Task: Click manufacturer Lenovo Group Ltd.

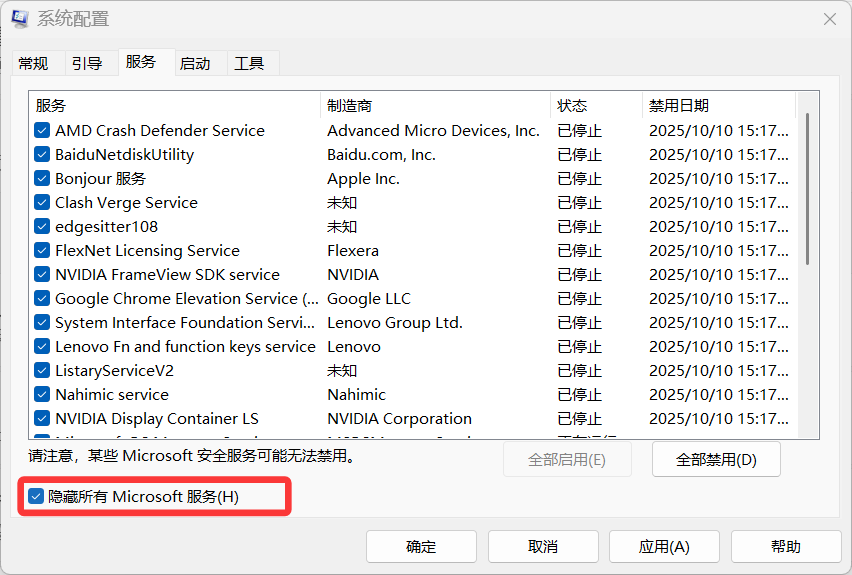Action: 394,323
